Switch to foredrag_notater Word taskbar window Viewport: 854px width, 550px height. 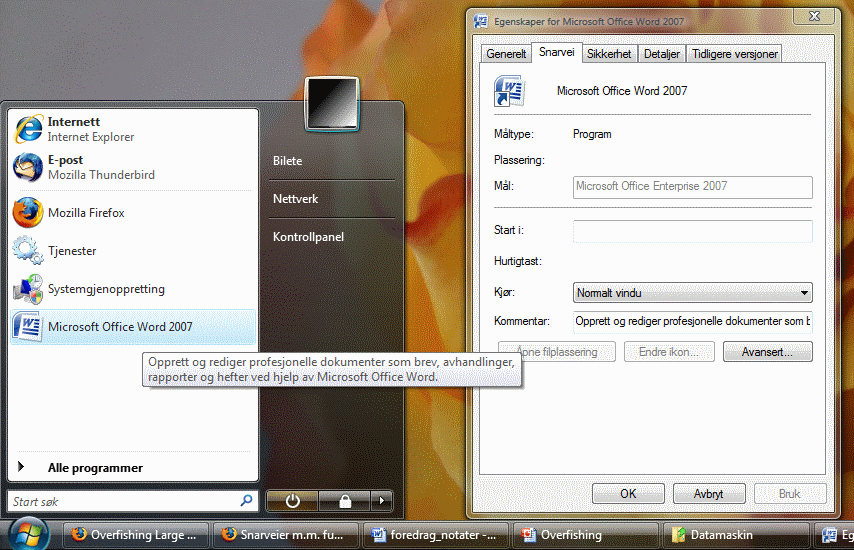[x=436, y=535]
